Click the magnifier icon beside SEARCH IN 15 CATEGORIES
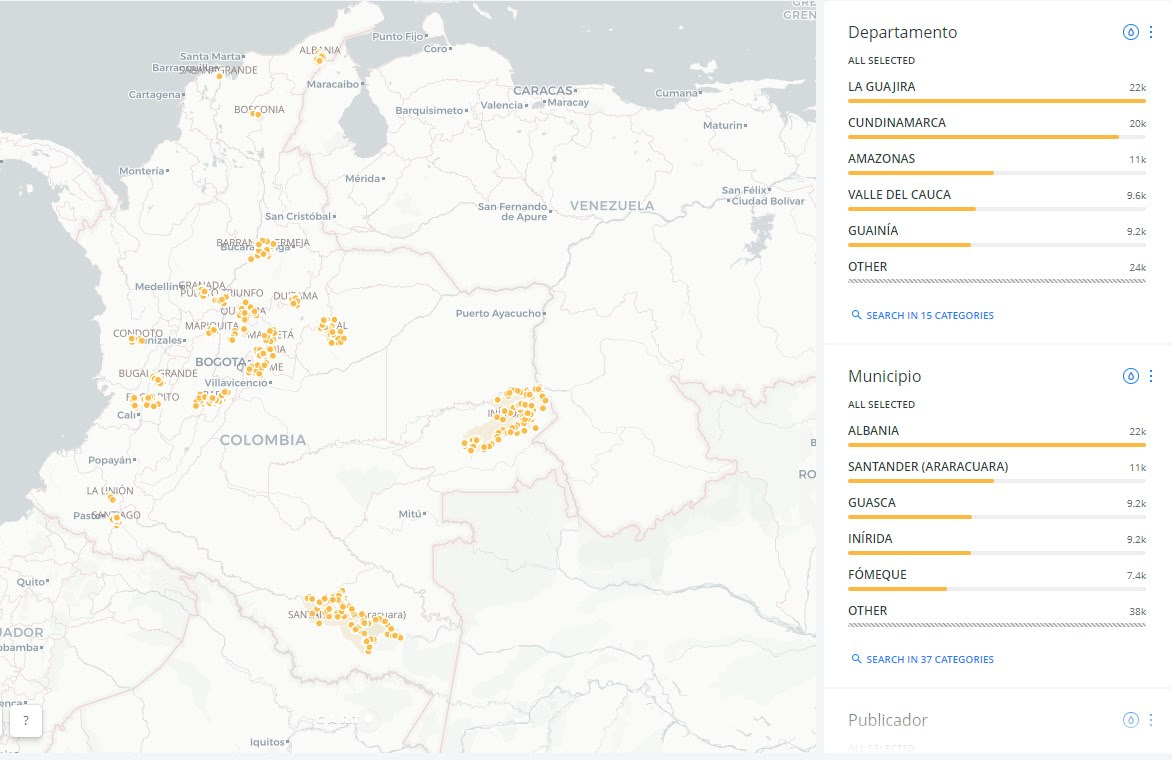This screenshot has width=1172, height=760. 856,314
